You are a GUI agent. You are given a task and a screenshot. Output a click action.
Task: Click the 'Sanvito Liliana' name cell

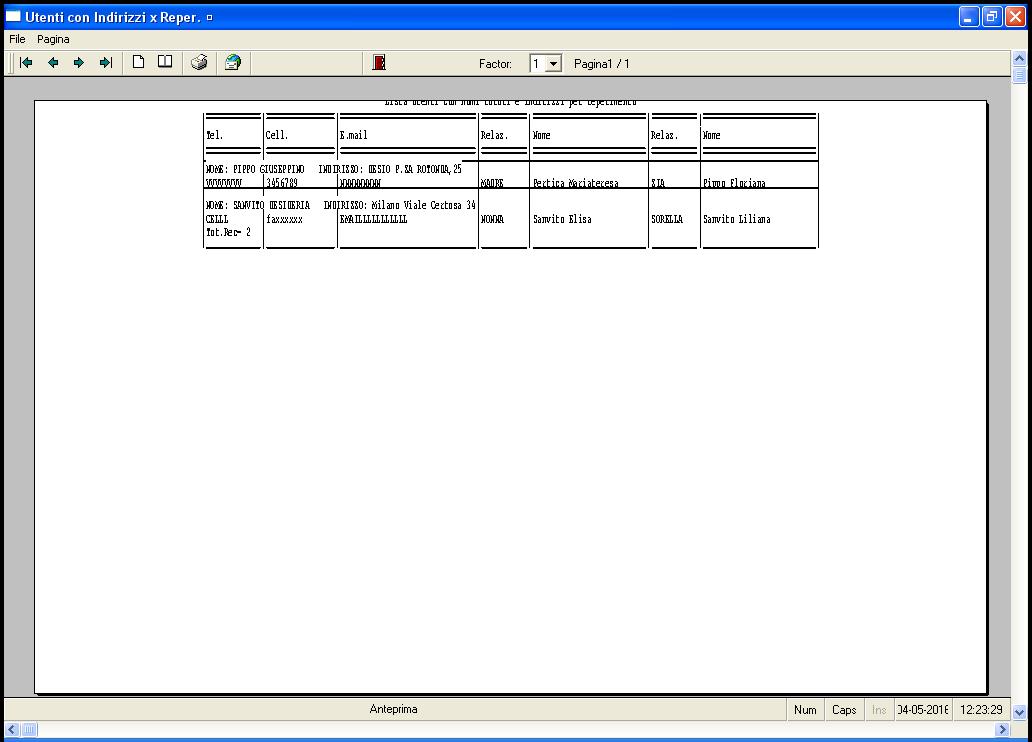(x=736, y=219)
